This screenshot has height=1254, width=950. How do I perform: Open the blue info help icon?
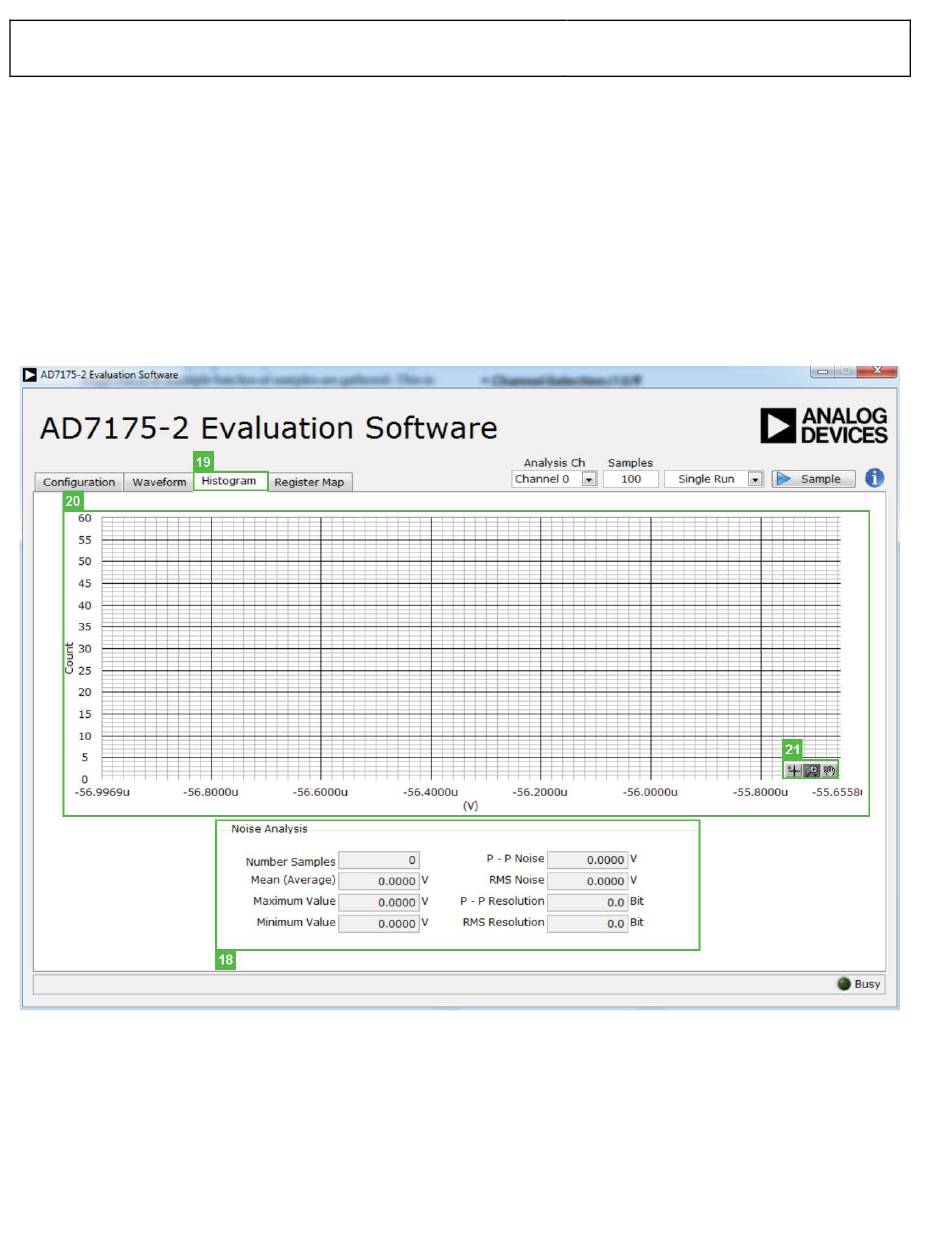click(875, 478)
